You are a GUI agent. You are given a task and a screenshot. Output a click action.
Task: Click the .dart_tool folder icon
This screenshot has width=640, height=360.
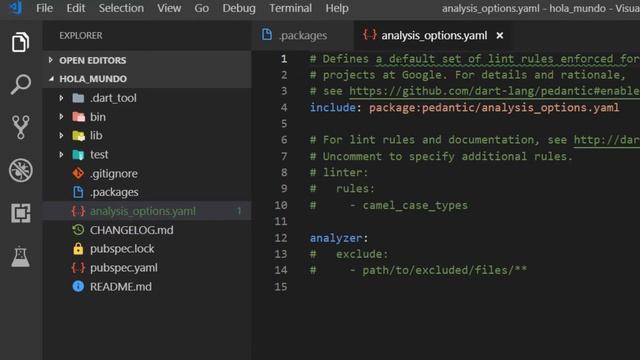(78, 98)
